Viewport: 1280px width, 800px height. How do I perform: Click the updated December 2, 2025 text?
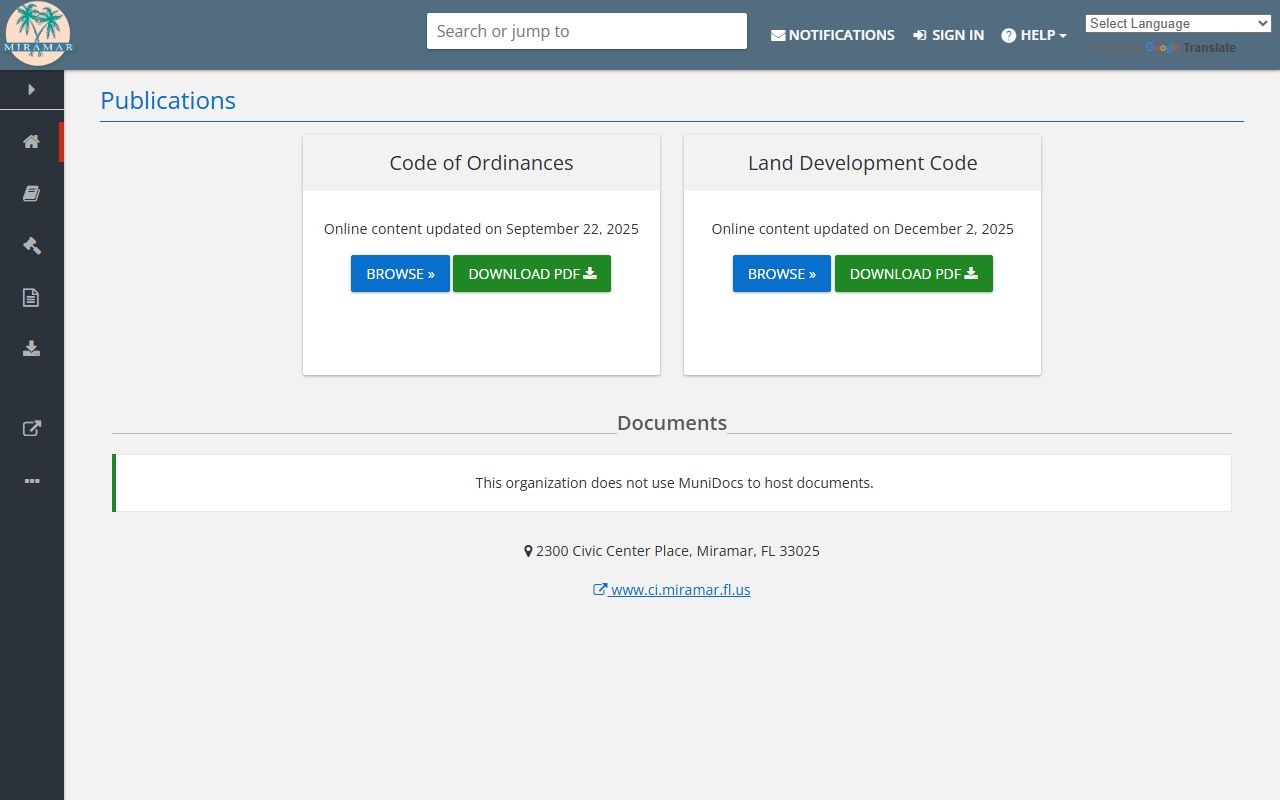tap(862, 229)
